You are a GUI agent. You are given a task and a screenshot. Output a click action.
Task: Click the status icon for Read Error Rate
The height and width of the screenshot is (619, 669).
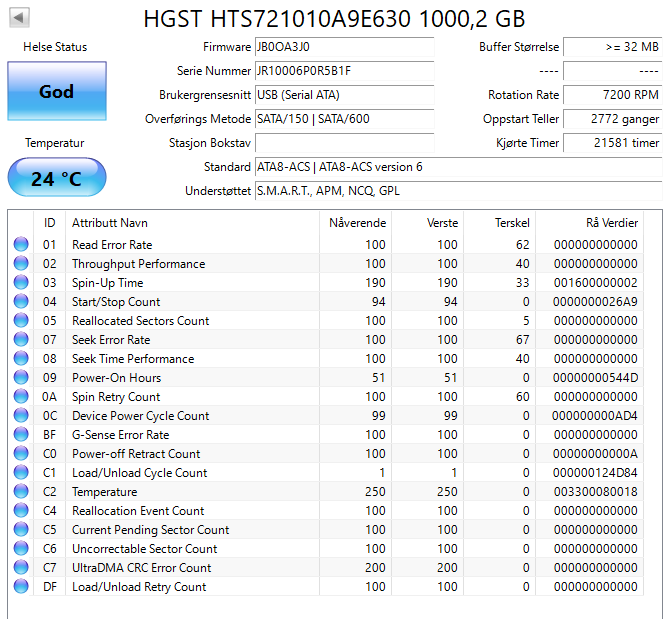[x=21, y=245]
